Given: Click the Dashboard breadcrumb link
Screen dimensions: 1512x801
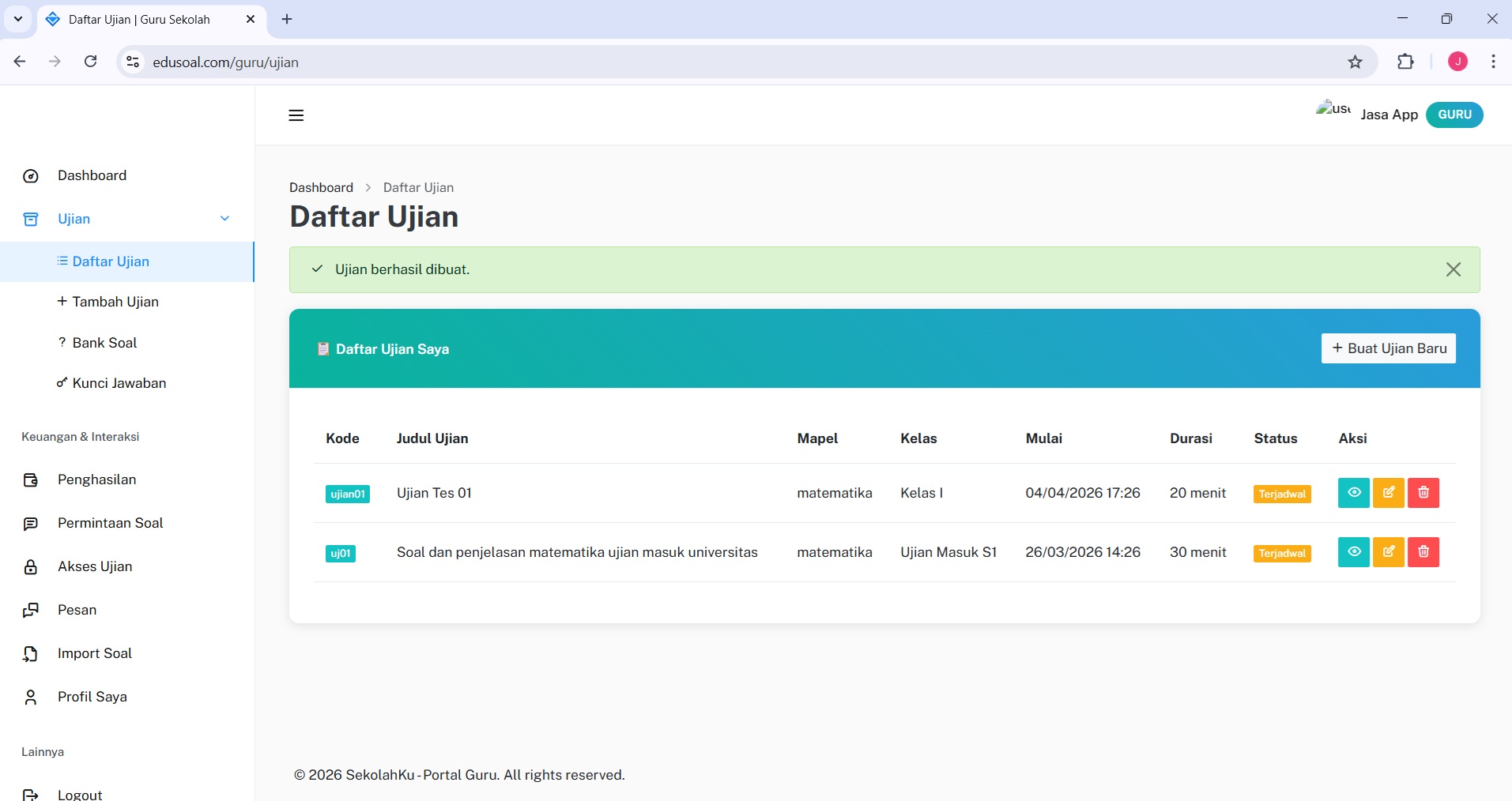Looking at the screenshot, I should 321,188.
